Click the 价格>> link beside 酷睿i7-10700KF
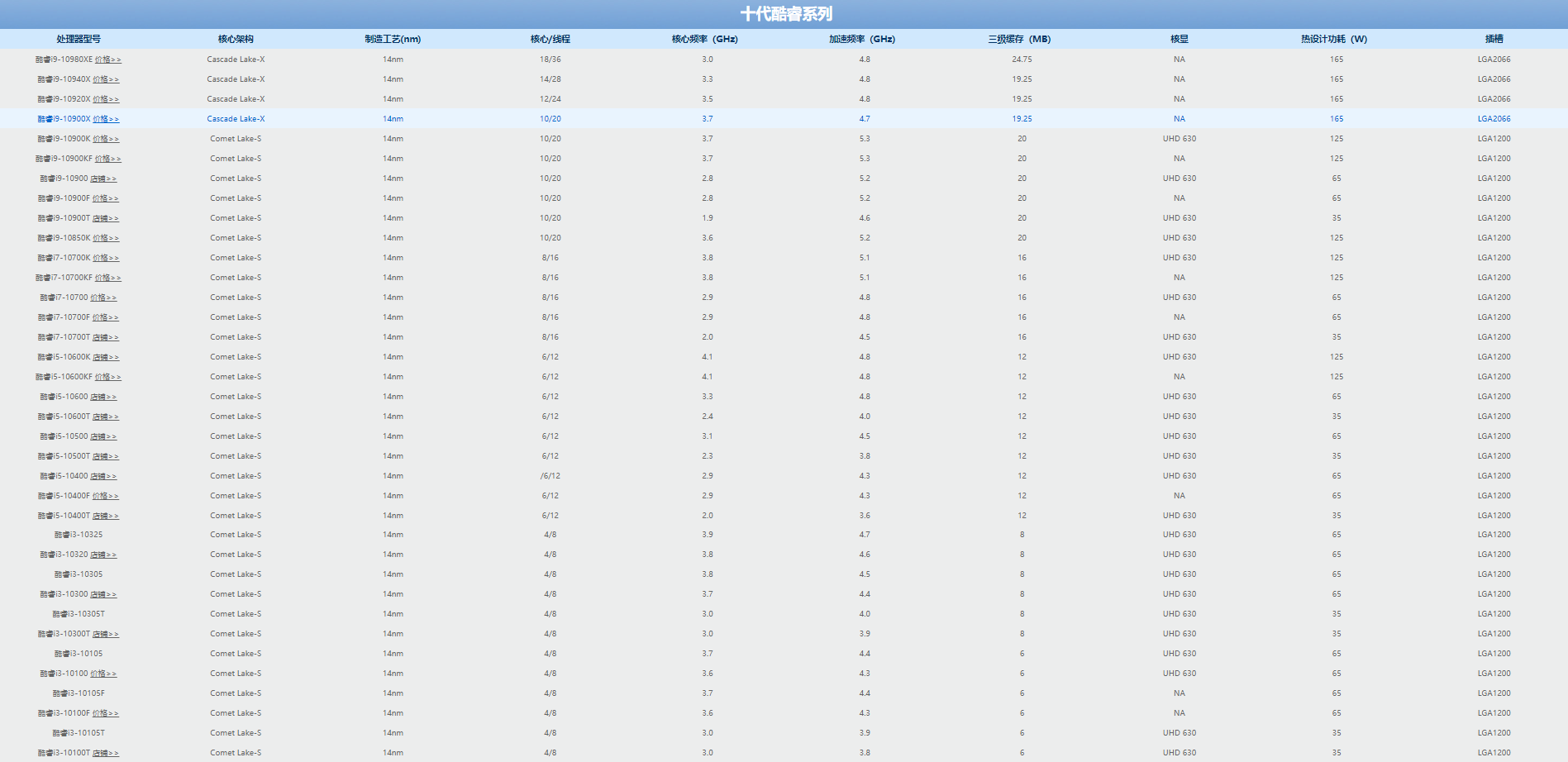 pyautogui.click(x=107, y=278)
